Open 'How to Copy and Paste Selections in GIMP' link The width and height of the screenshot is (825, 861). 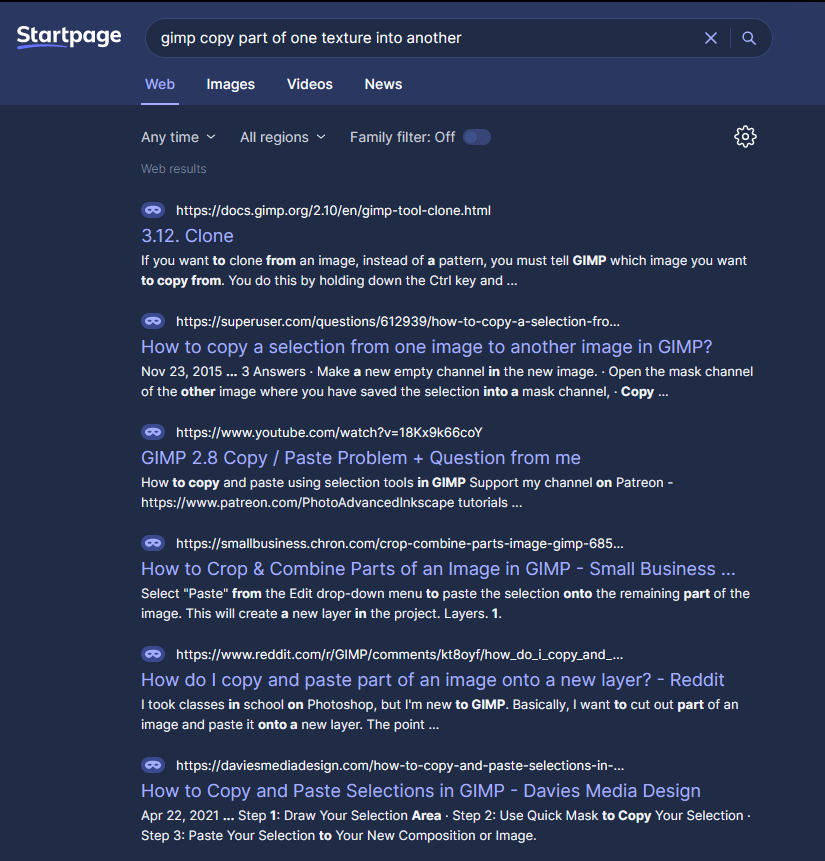pos(421,790)
